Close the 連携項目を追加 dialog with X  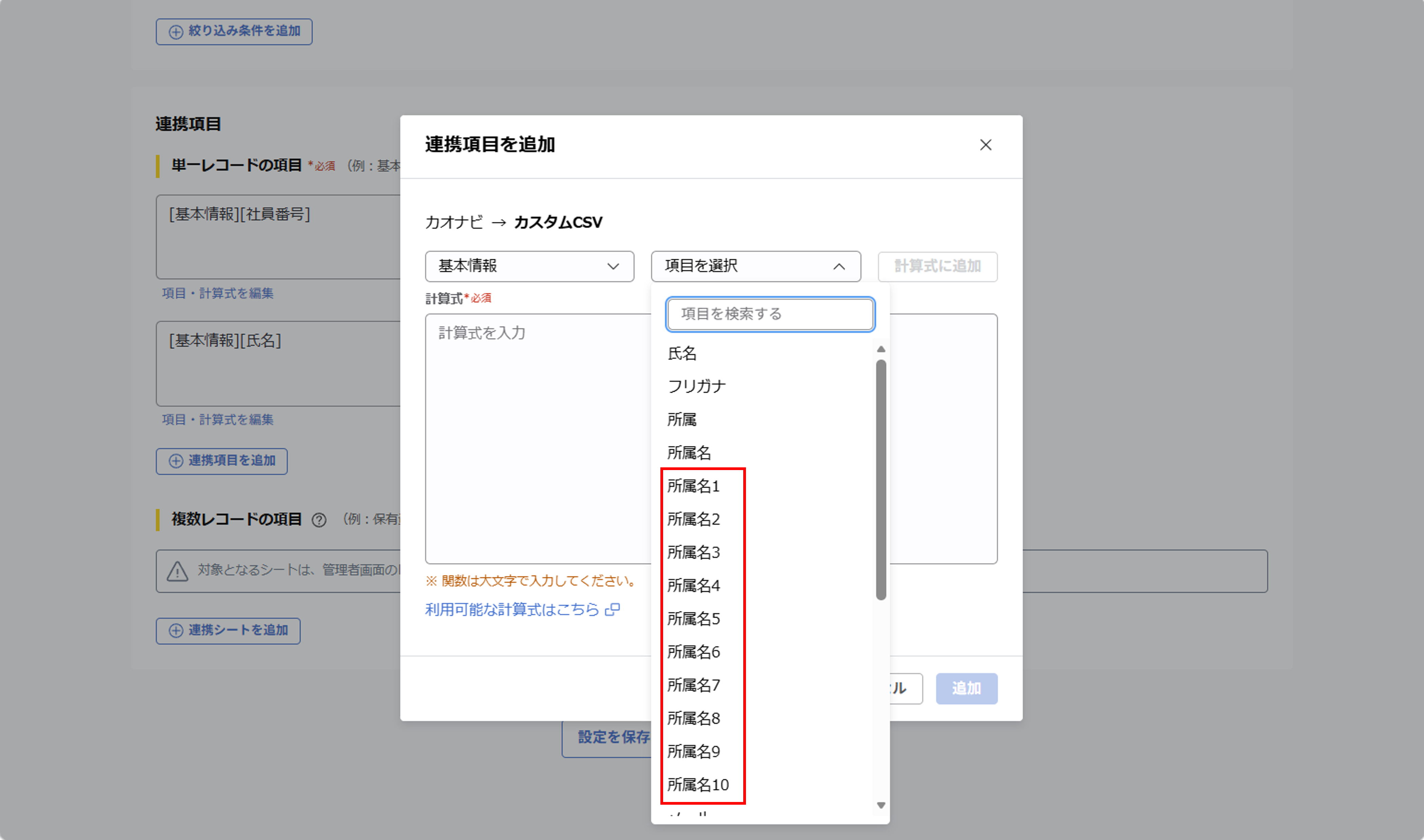click(x=985, y=145)
